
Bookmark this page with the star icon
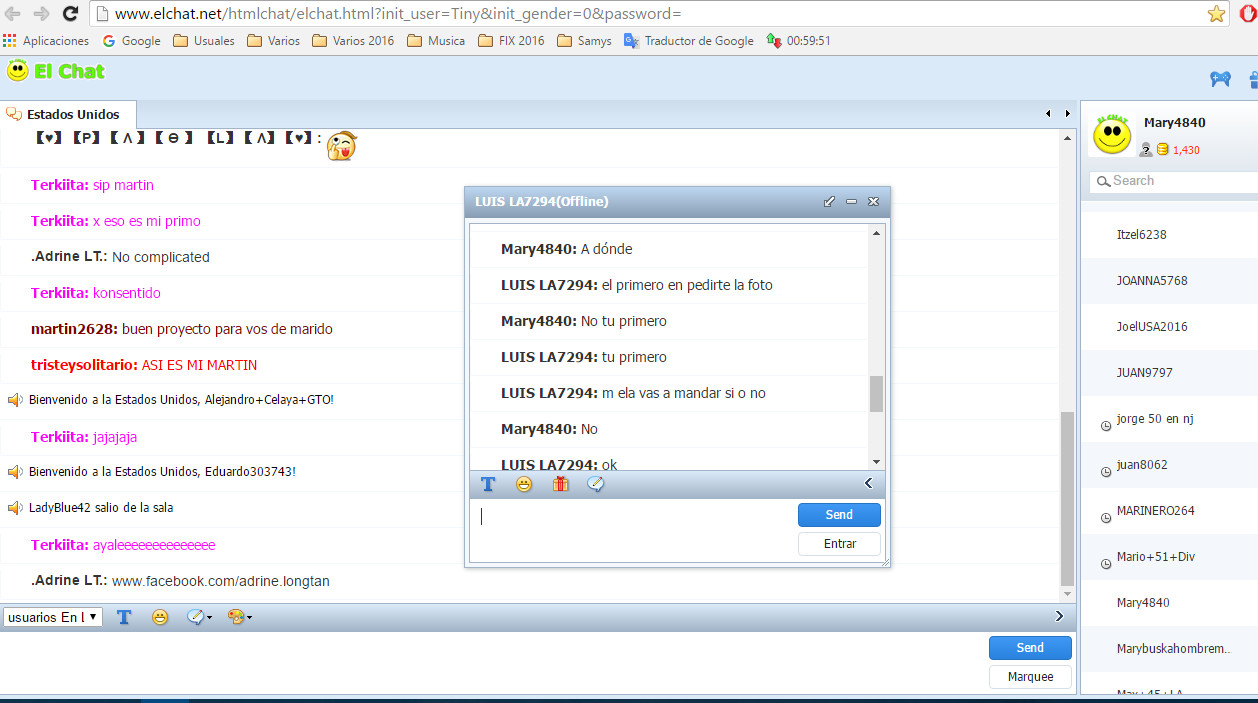[1216, 14]
